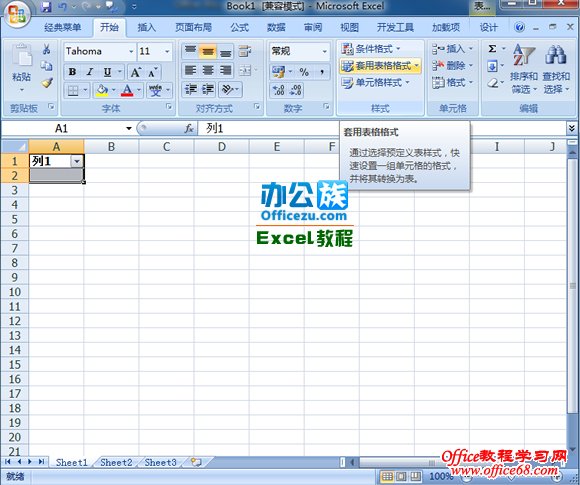The height and width of the screenshot is (485, 580).
Task: Open the font size 11 dropdown
Action: [x=167, y=51]
